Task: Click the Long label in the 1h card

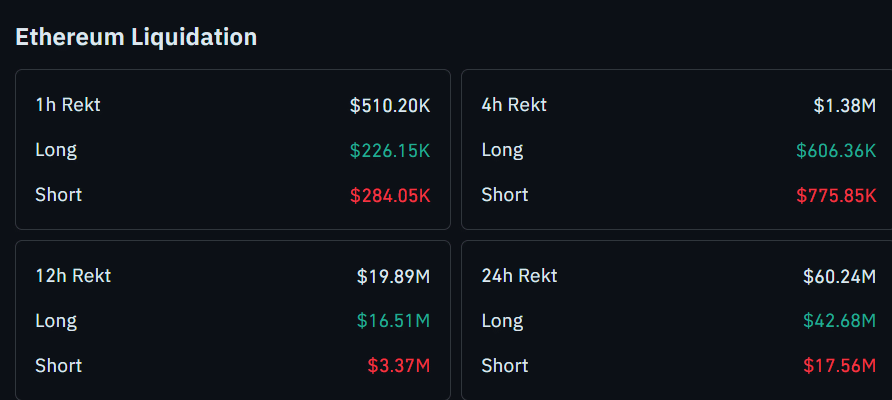Action: 56,150
